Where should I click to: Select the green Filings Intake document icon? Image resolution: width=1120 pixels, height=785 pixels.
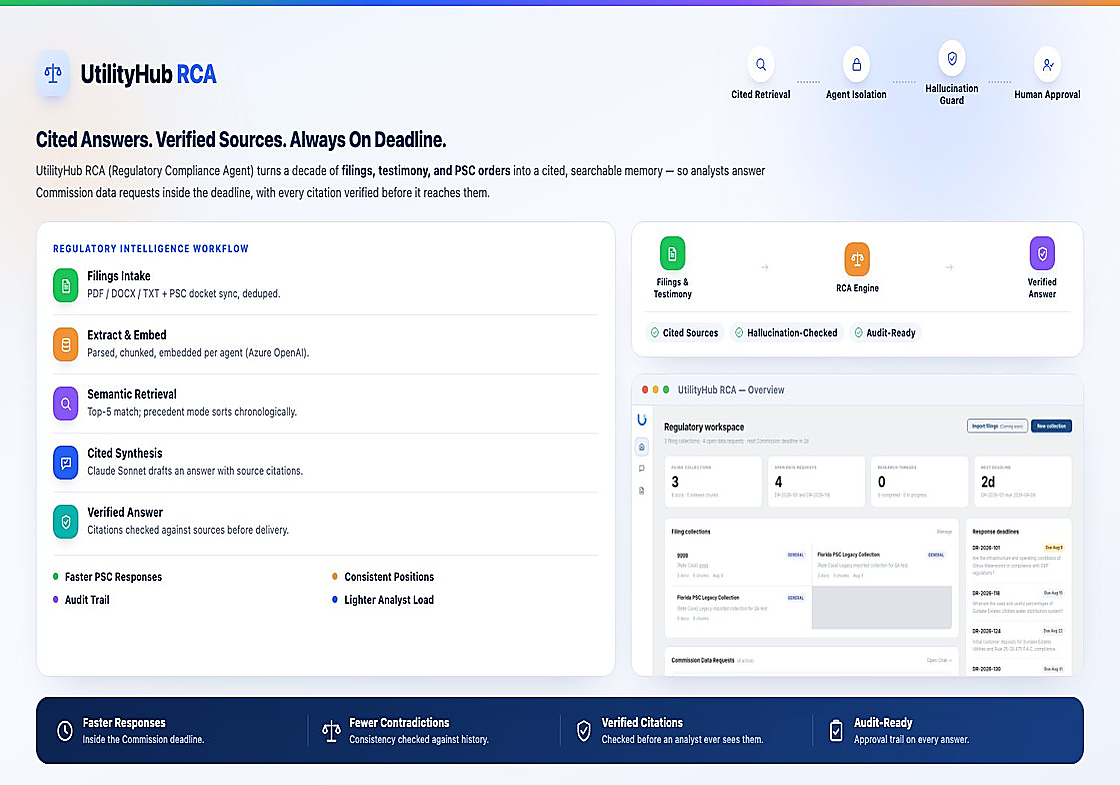66,285
